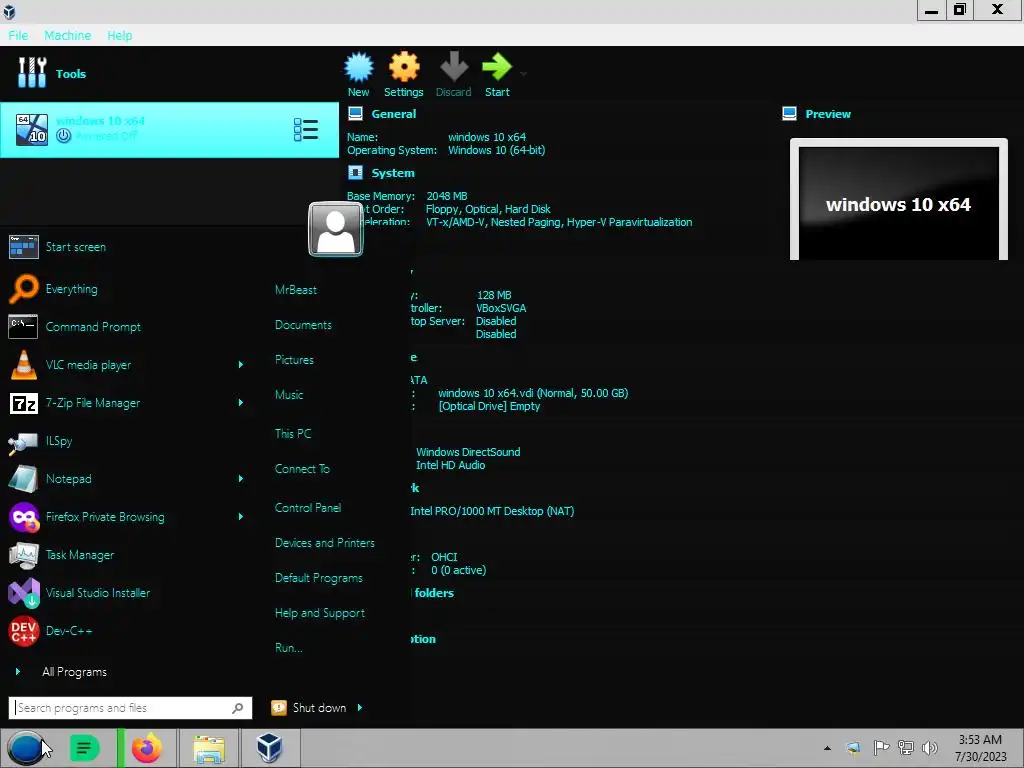Click the System section header

[392, 173]
